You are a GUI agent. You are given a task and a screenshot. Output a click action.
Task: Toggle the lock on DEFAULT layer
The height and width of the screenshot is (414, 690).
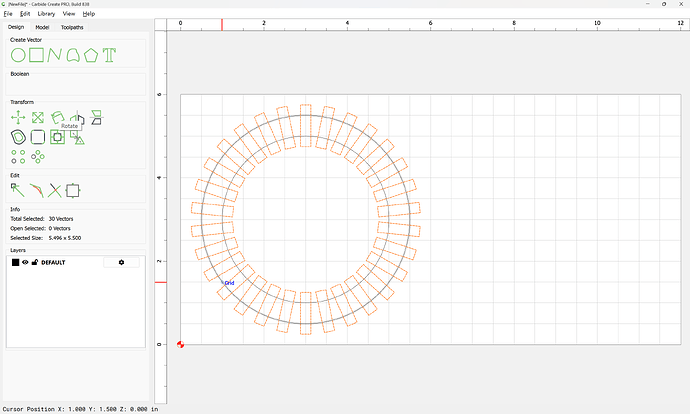35,262
